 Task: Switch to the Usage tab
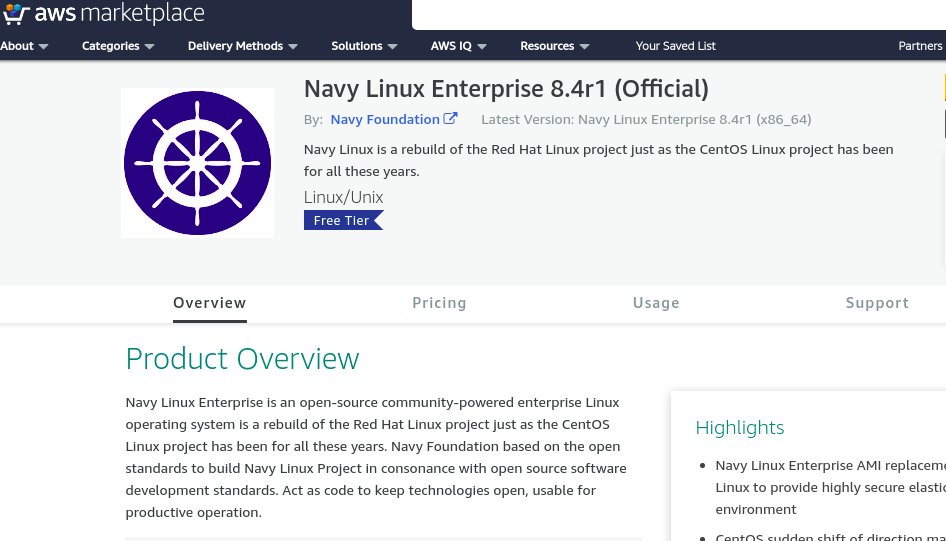click(x=656, y=303)
